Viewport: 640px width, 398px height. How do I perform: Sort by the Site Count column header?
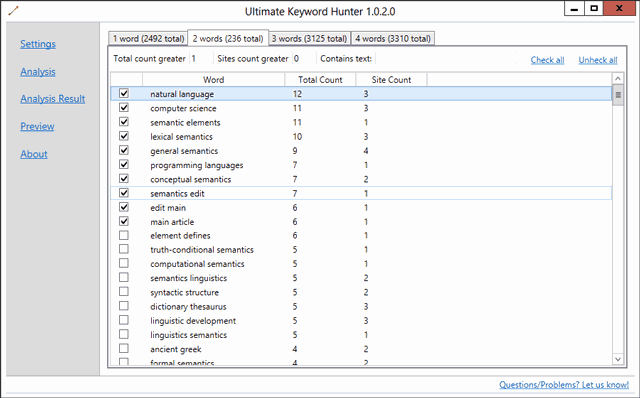pos(391,80)
